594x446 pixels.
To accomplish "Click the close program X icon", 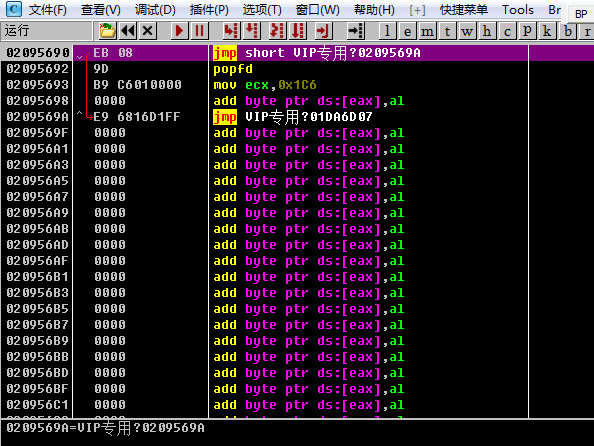I will [x=148, y=31].
